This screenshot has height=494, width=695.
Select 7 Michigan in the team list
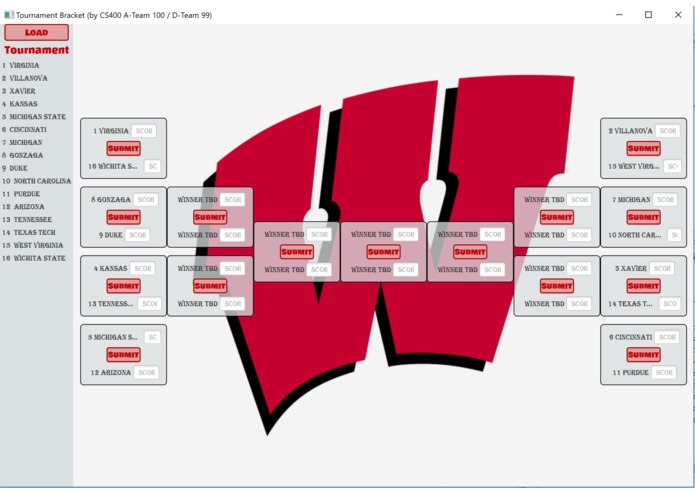click(x=22, y=142)
